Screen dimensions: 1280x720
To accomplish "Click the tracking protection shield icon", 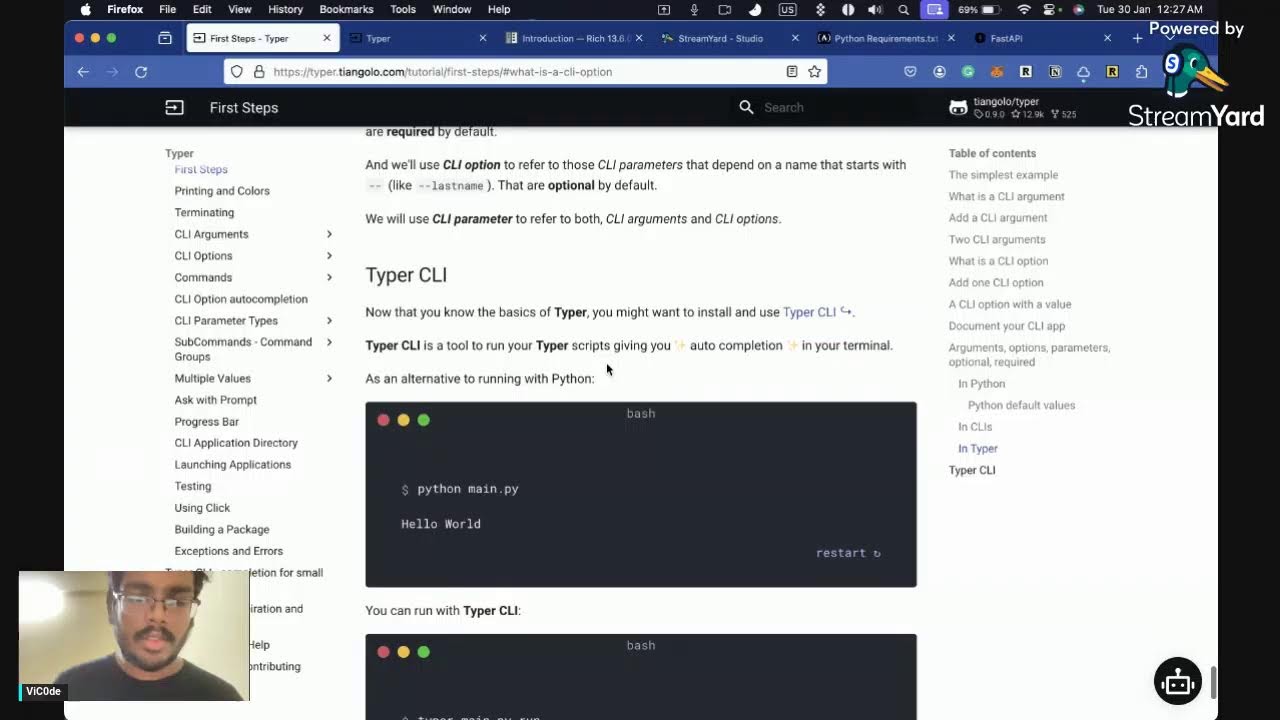I will (237, 72).
